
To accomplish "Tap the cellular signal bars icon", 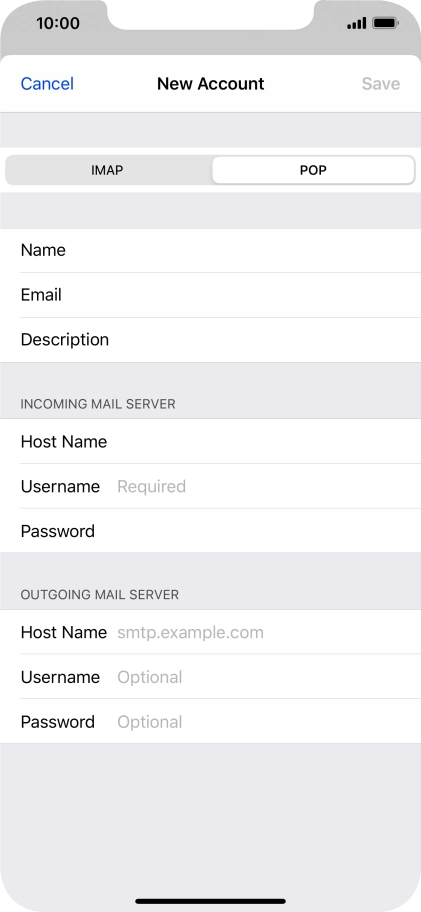I will [x=356, y=23].
